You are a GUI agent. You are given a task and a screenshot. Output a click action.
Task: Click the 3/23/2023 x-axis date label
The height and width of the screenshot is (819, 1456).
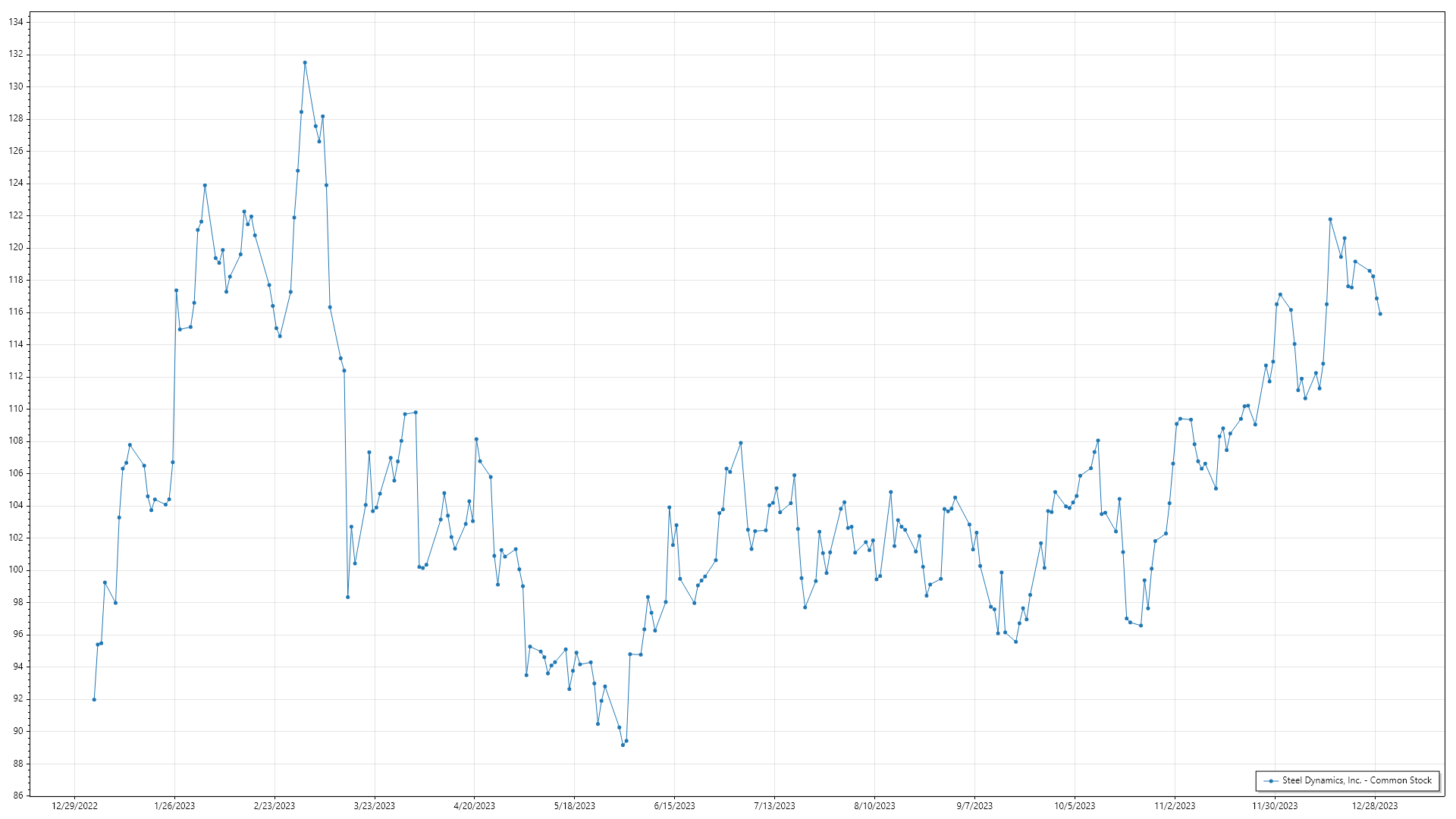(x=375, y=805)
